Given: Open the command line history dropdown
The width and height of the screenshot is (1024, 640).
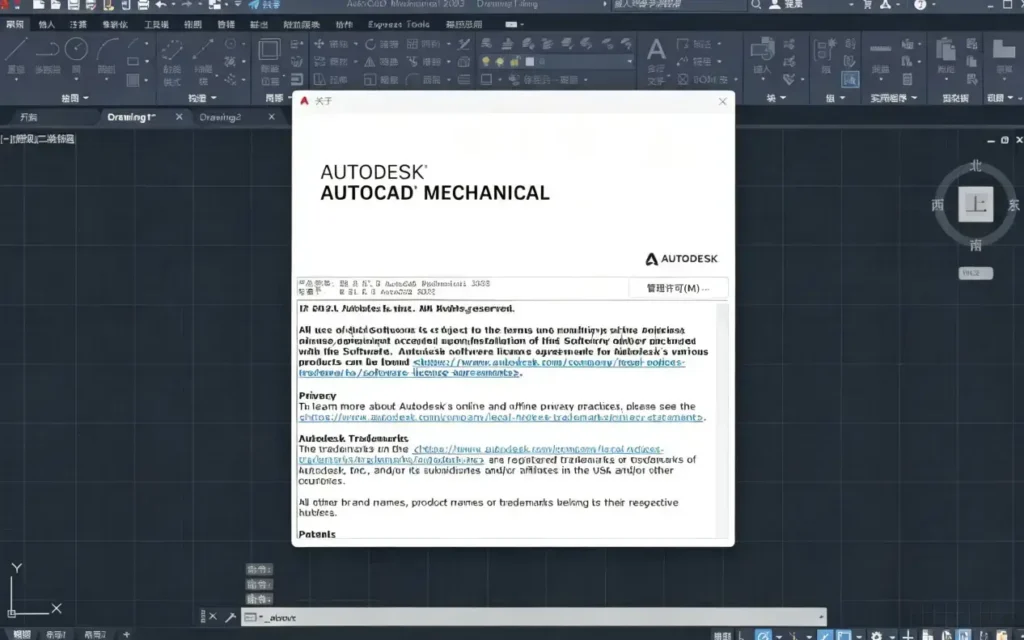Looking at the screenshot, I should point(820,617).
